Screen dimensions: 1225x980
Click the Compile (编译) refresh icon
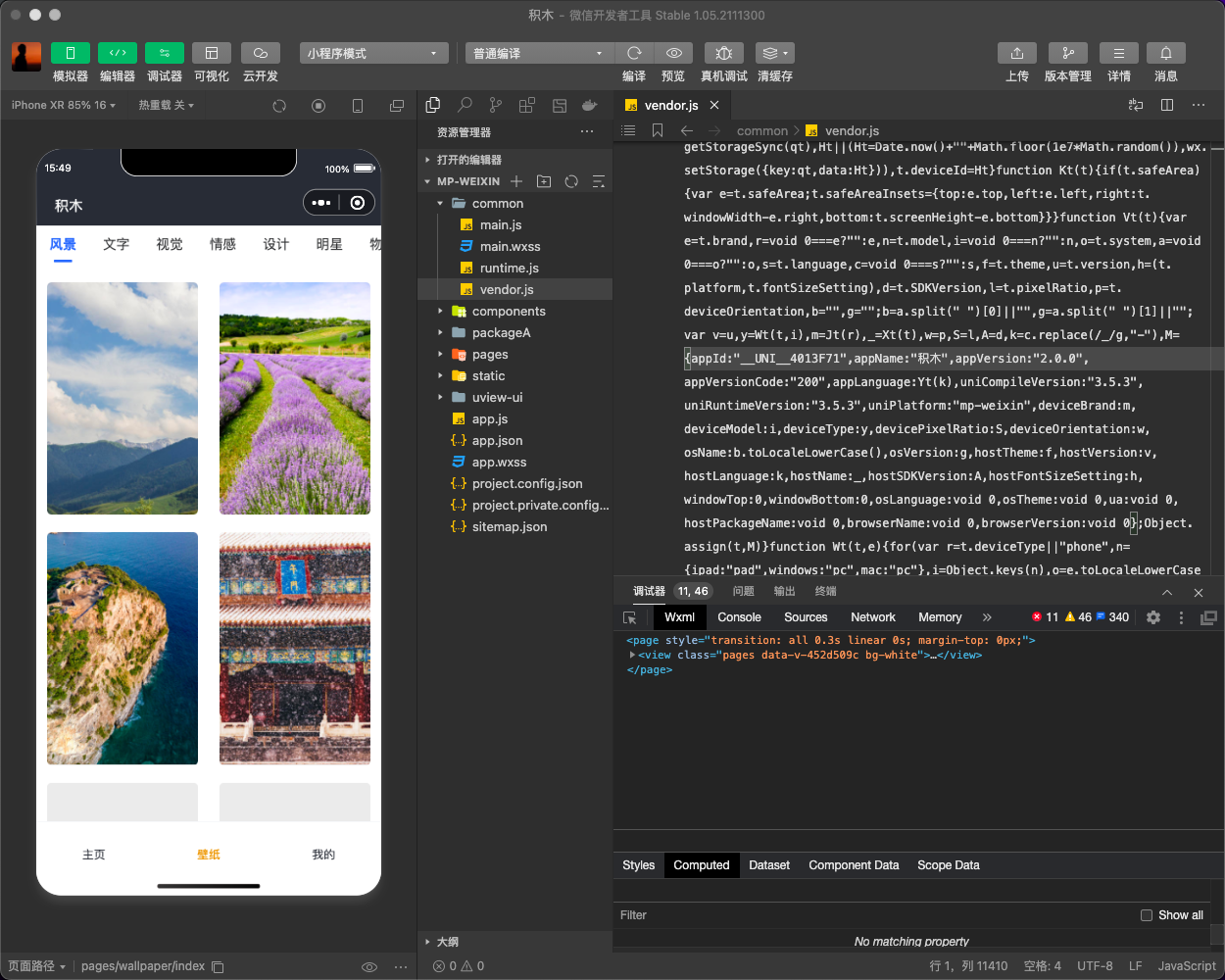[634, 53]
